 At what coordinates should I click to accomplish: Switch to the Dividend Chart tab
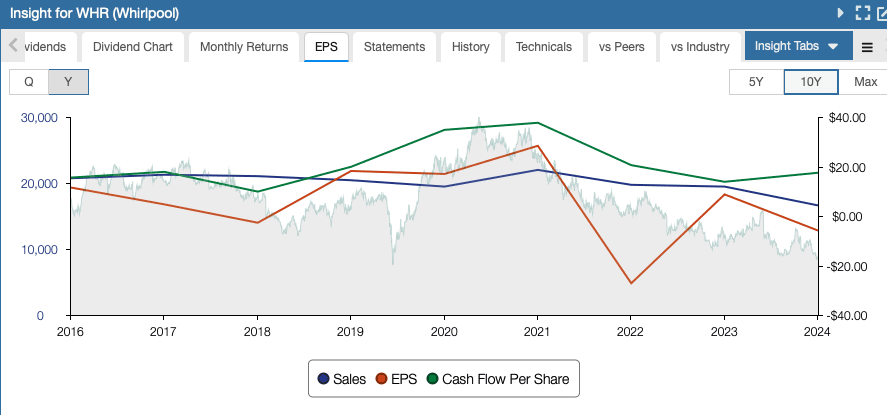pyautogui.click(x=133, y=47)
